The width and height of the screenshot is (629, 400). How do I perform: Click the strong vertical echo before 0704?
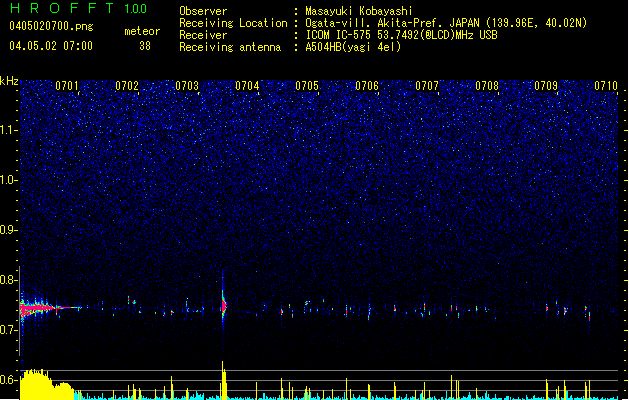224,306
